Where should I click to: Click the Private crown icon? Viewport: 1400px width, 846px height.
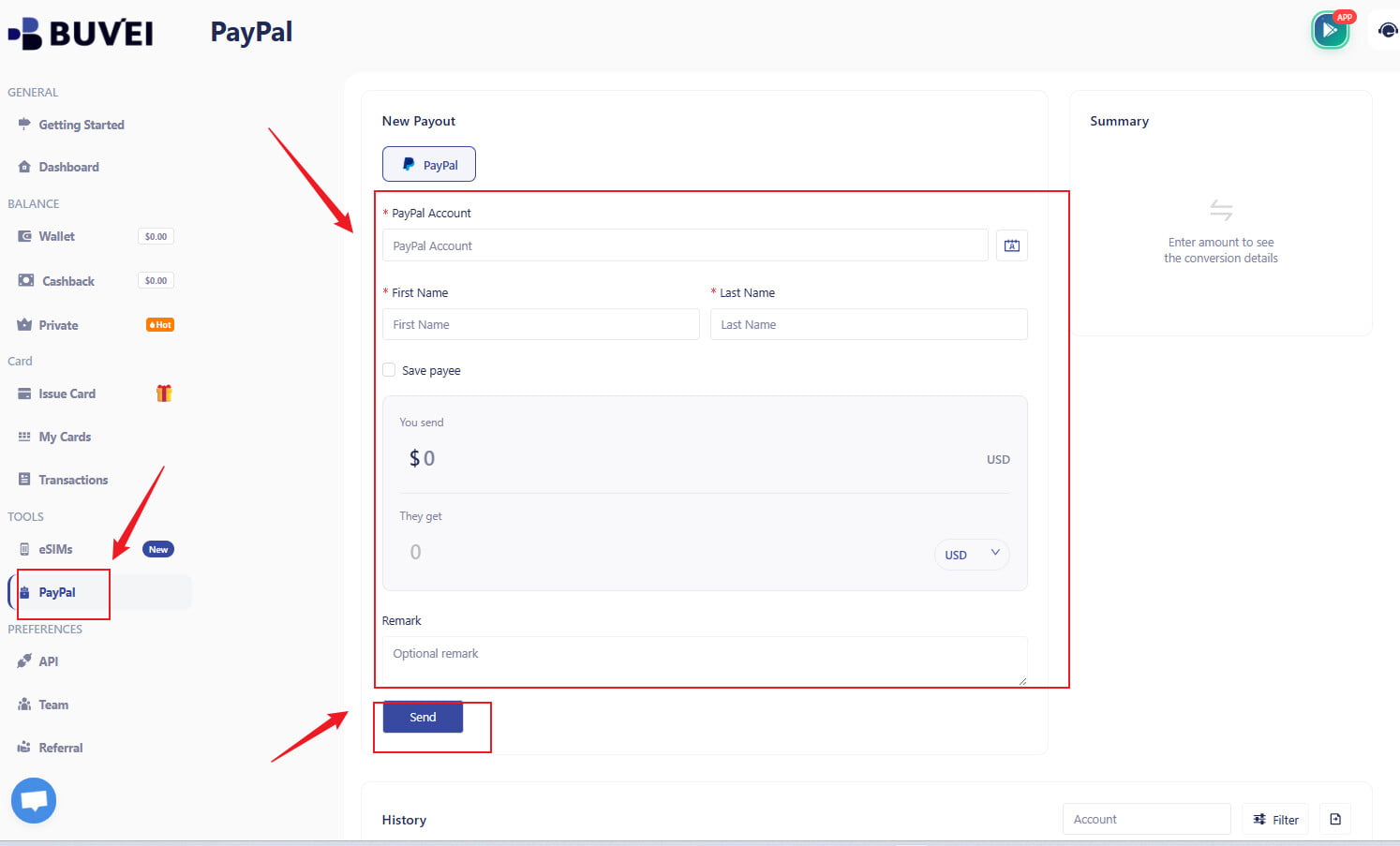(24, 324)
